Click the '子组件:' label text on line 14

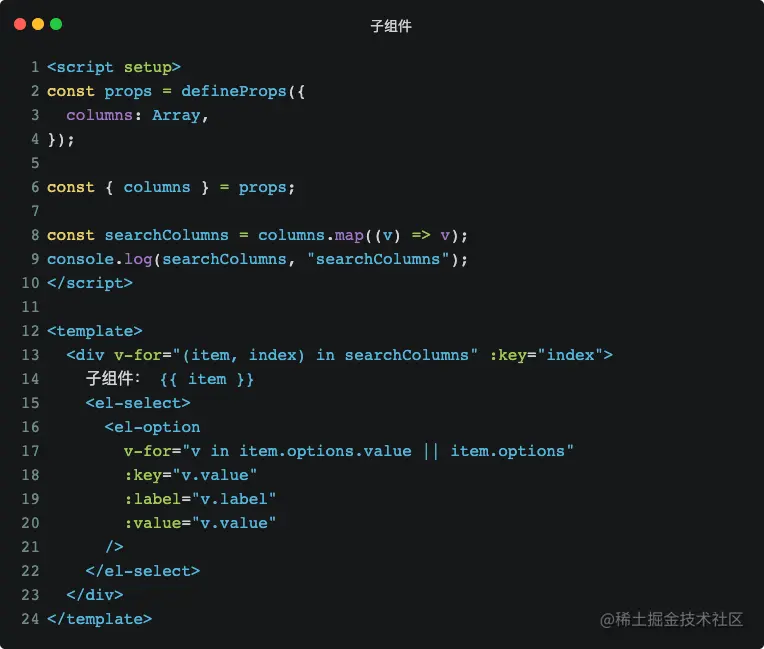click(x=113, y=379)
